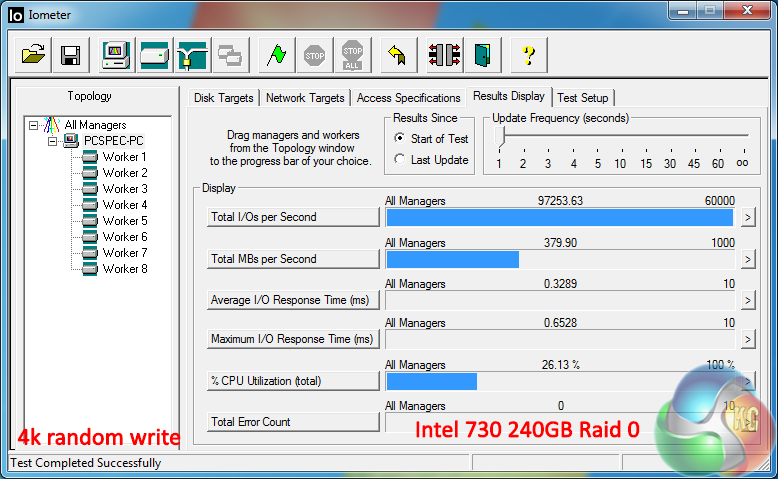Select Worker 3 in topology tree
The image size is (778, 479).
pyautogui.click(x=125, y=189)
